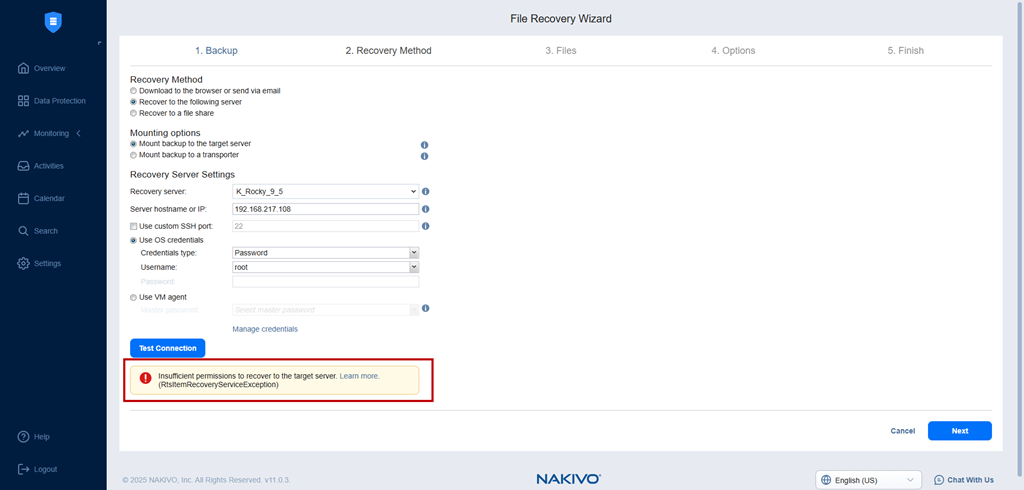Click the red error alert icon
Viewport: 1024px width, 490px height.
(146, 378)
